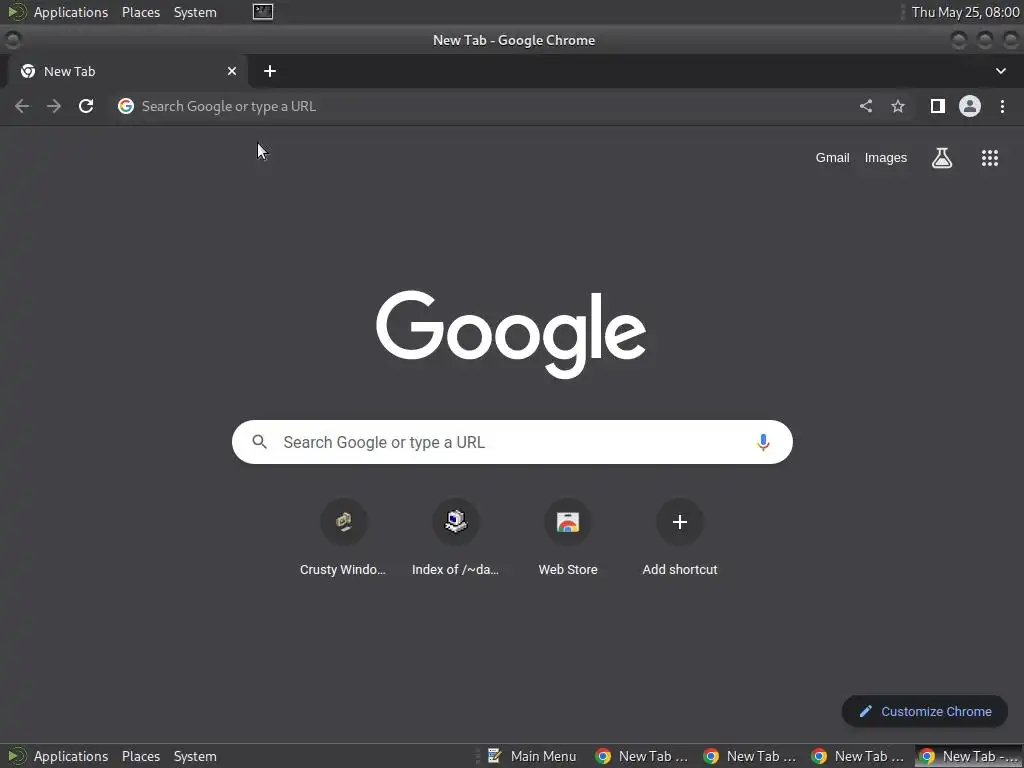Switch to the active New Tab taskbar window
Image resolution: width=1024 pixels, height=768 pixels.
point(968,756)
